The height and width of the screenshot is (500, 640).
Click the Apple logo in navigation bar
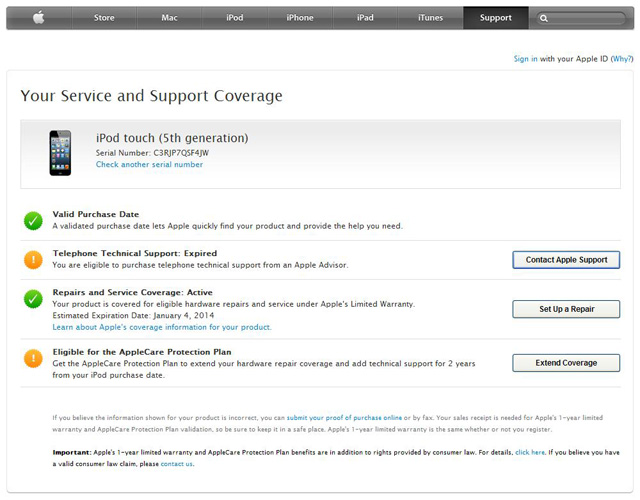coord(39,18)
